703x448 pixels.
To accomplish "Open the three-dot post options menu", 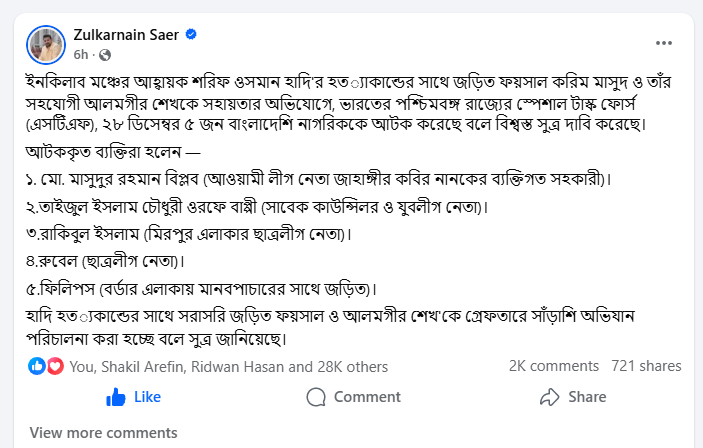I will tap(664, 43).
